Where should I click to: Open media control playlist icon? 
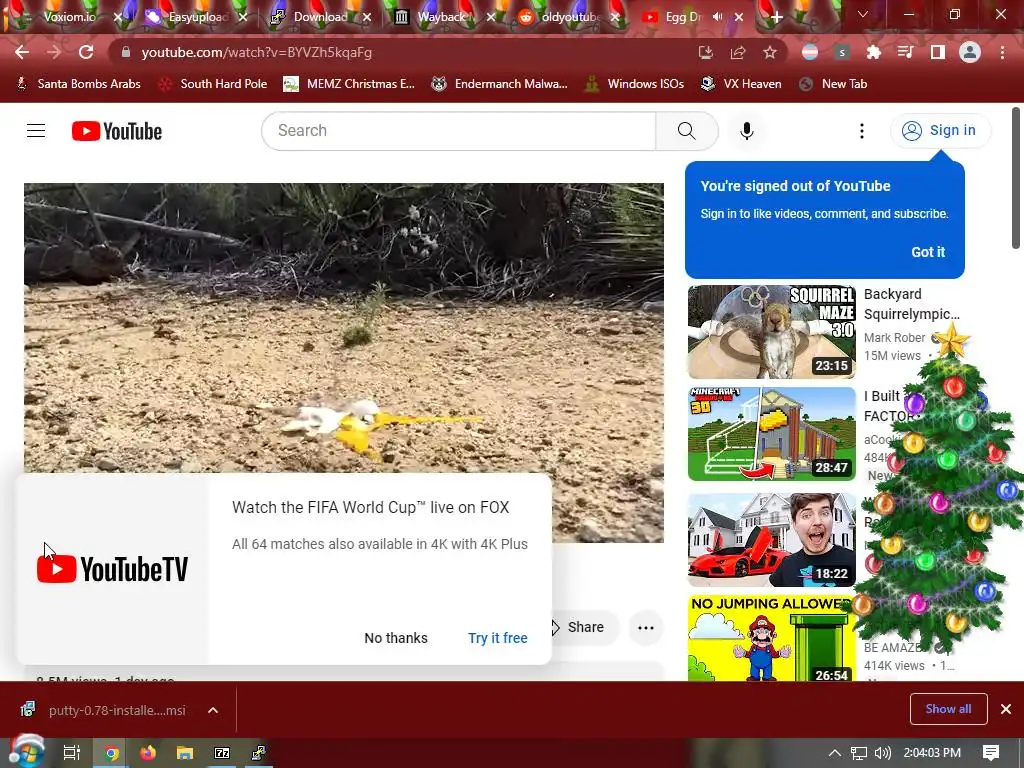pyautogui.click(x=905, y=52)
